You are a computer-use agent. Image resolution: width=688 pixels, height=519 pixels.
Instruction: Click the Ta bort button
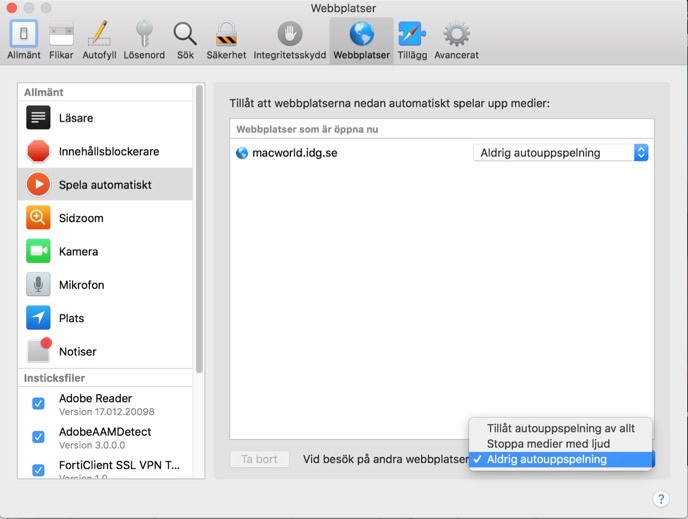click(x=259, y=459)
